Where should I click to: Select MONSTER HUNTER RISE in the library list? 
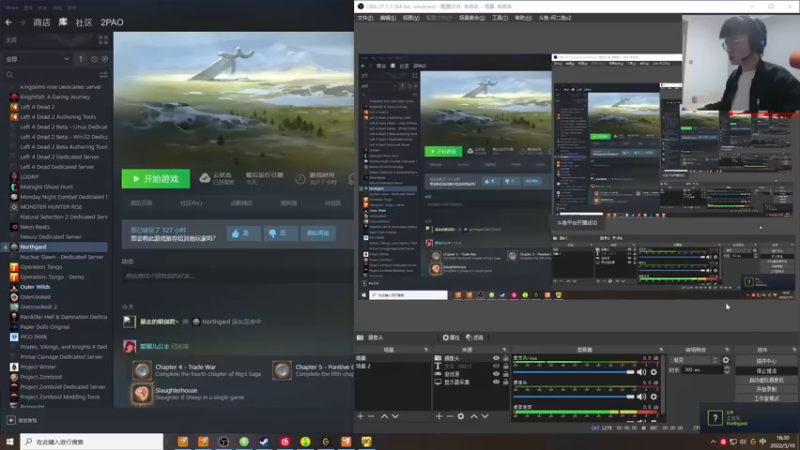tap(51, 207)
